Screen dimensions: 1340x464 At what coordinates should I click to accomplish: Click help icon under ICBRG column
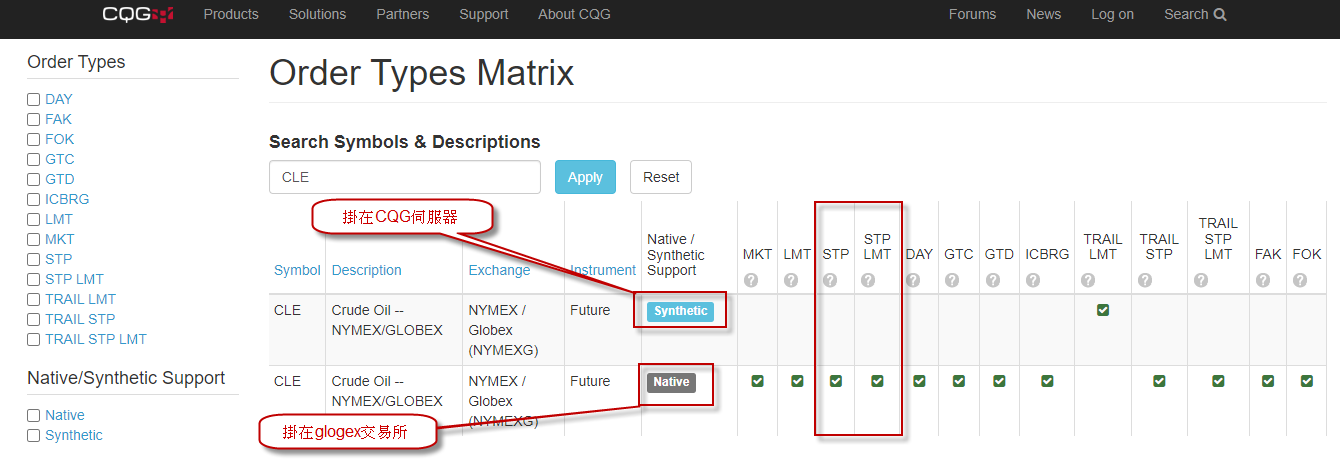(1033, 281)
